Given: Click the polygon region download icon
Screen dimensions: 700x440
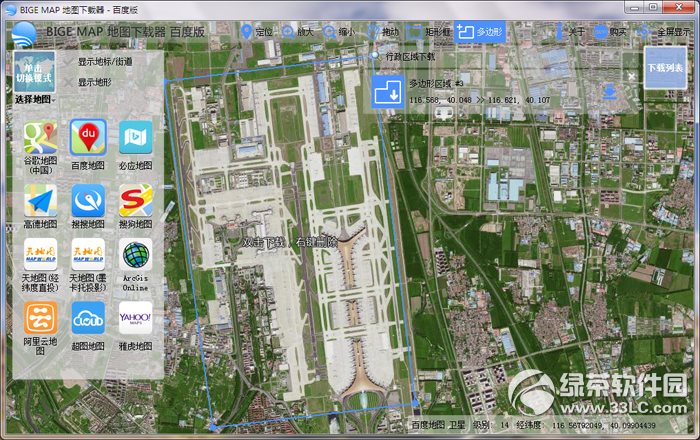Looking at the screenshot, I should [388, 91].
